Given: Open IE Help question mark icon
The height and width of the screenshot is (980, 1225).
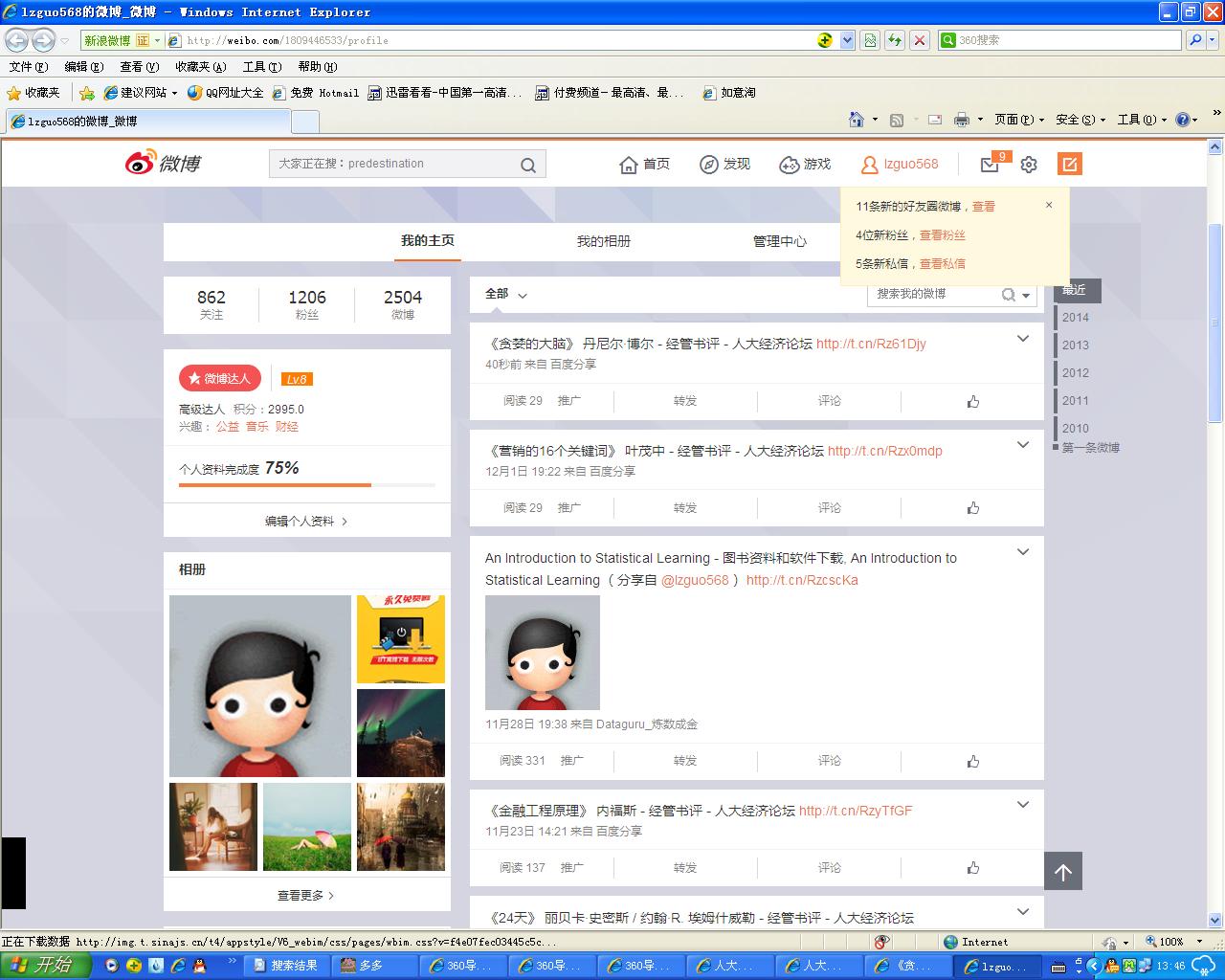Looking at the screenshot, I should (x=1183, y=120).
